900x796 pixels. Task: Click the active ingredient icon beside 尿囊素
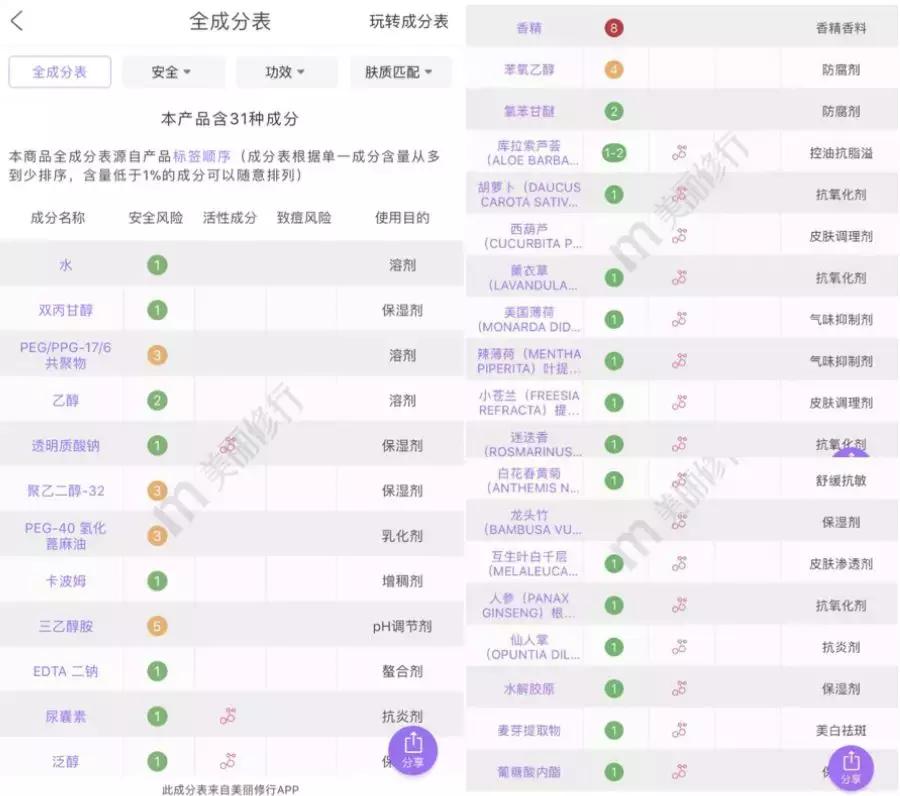pos(228,716)
